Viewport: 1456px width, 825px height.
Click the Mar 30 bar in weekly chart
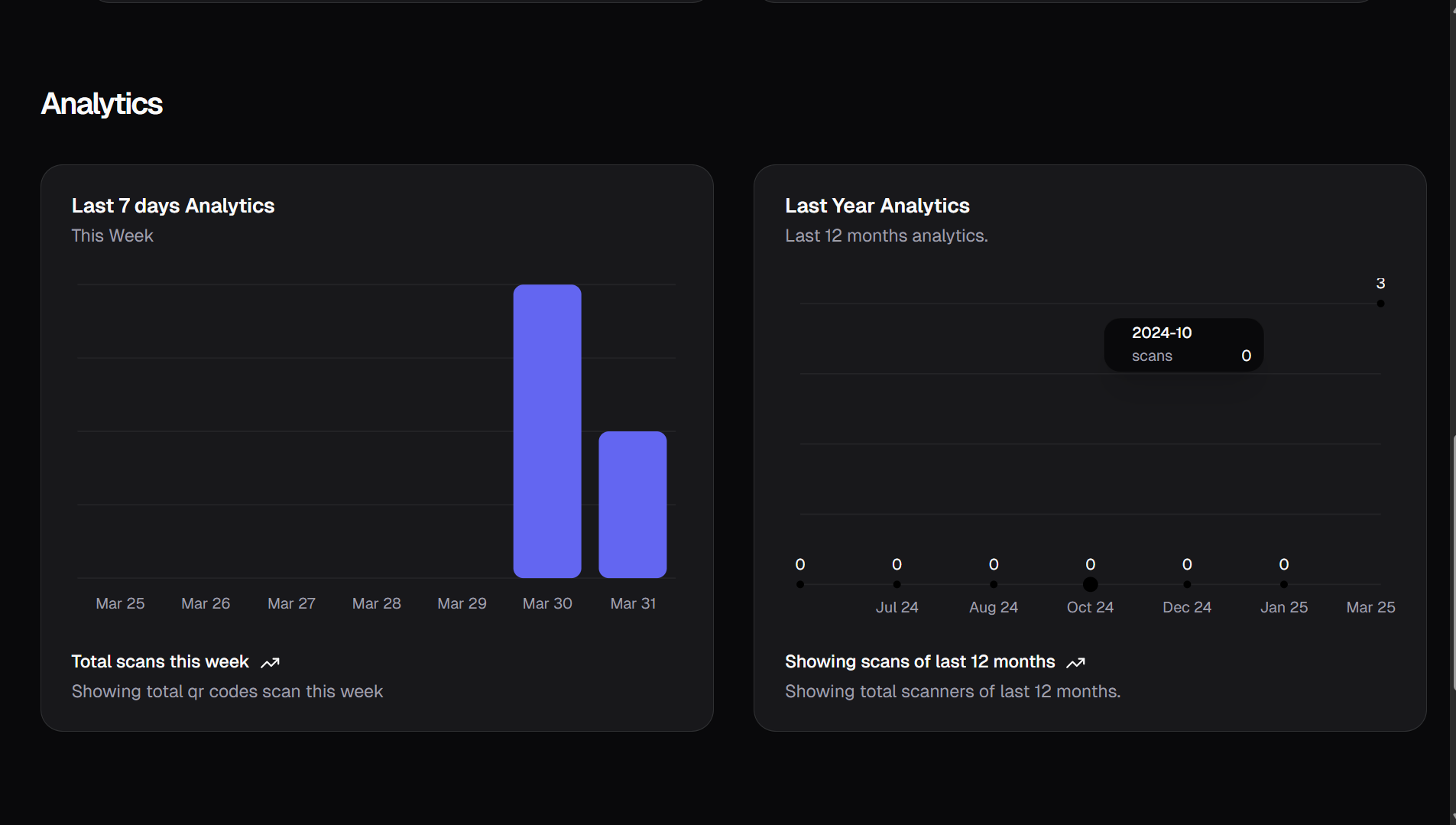(547, 431)
